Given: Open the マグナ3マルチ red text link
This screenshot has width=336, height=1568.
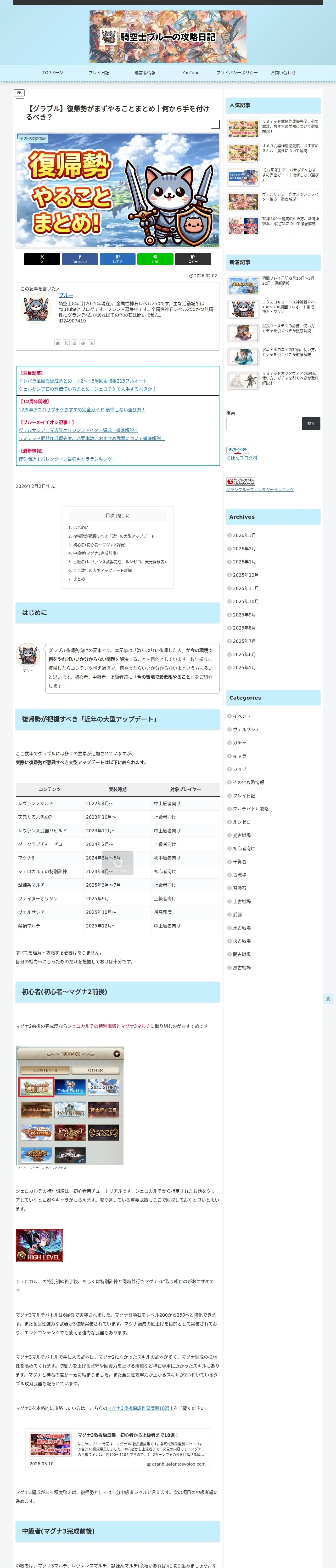Looking at the screenshot, I should (135, 1026).
